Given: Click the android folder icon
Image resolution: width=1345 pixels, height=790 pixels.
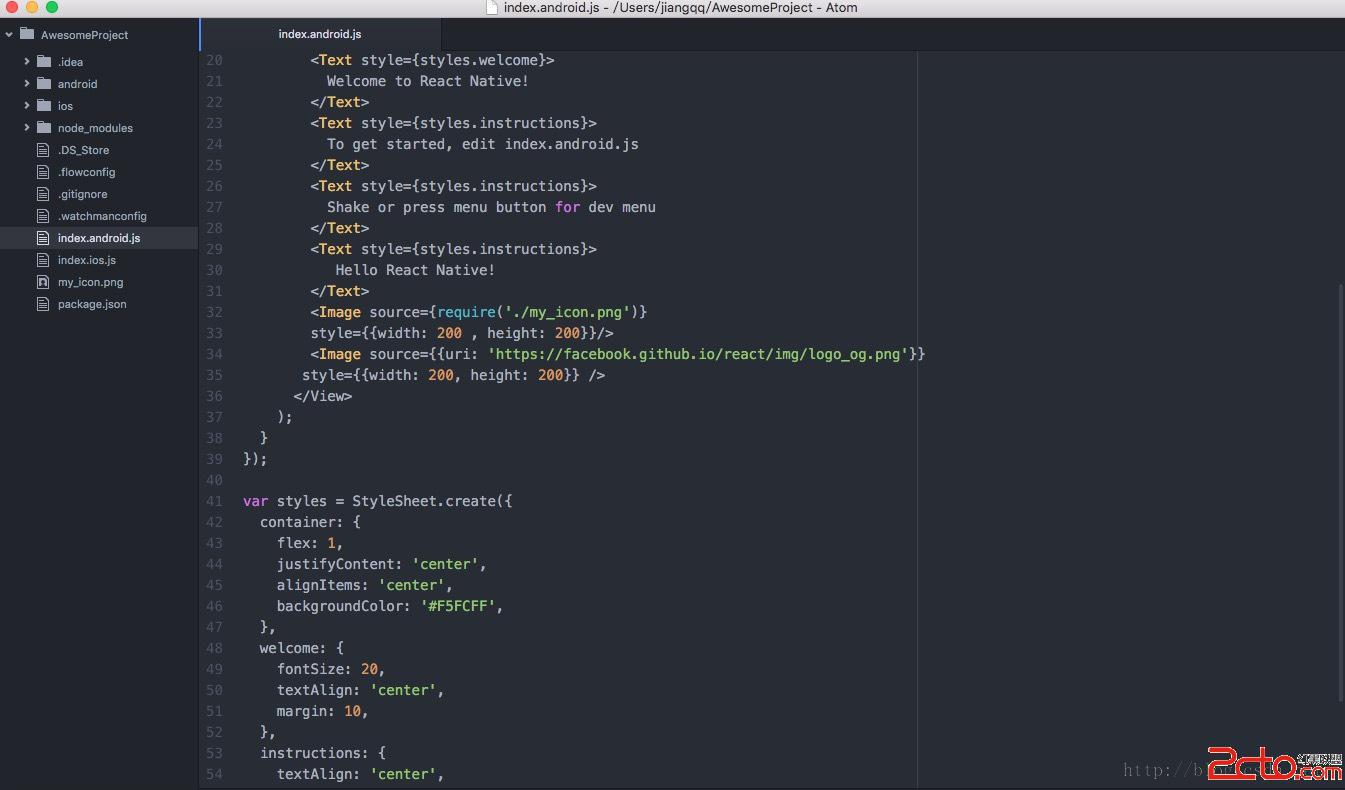Looking at the screenshot, I should pos(43,84).
